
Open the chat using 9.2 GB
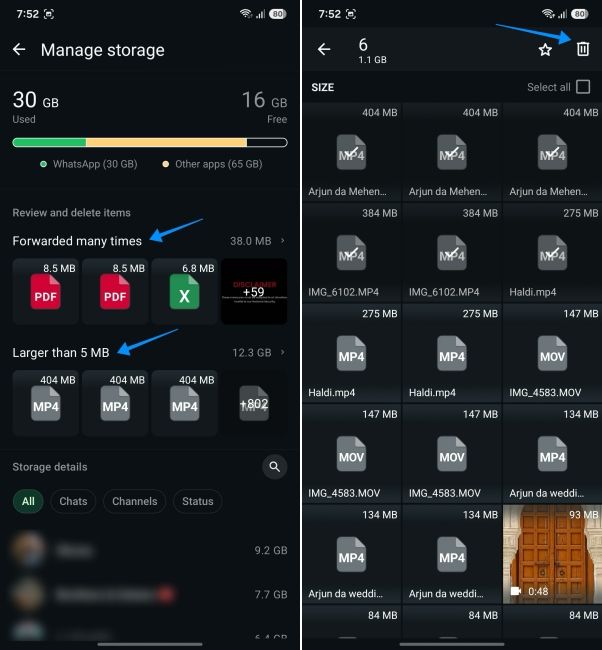tap(150, 550)
